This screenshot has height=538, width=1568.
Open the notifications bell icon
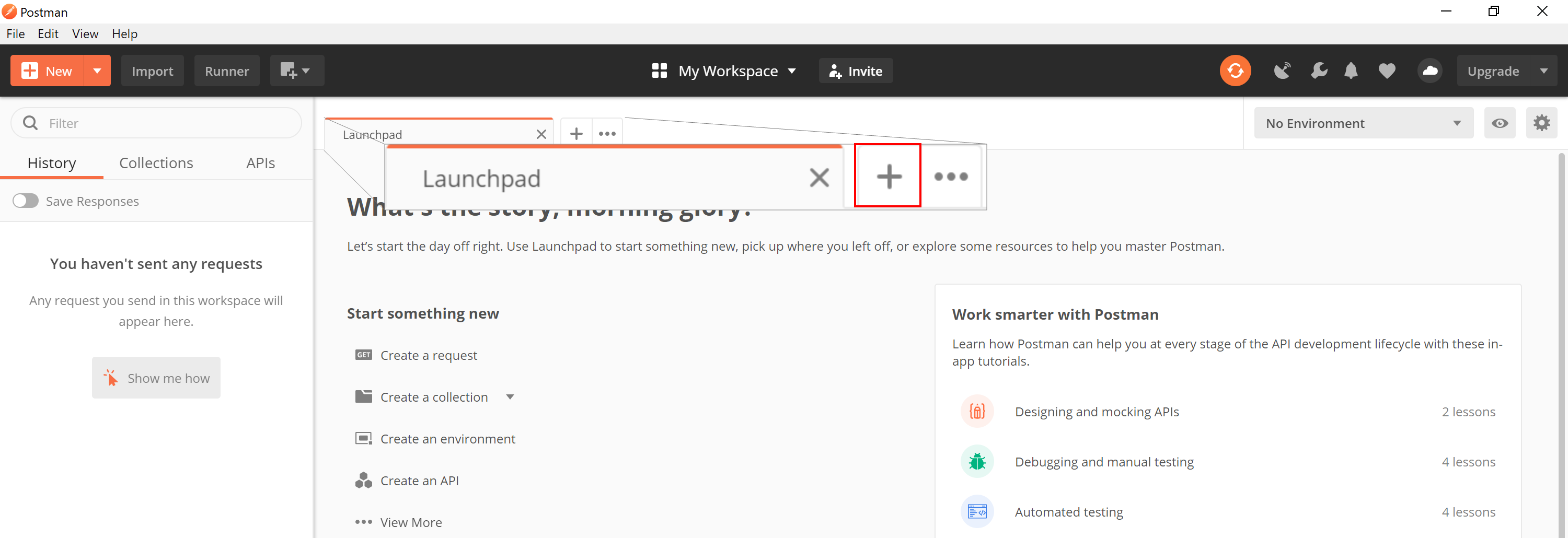click(x=1351, y=71)
